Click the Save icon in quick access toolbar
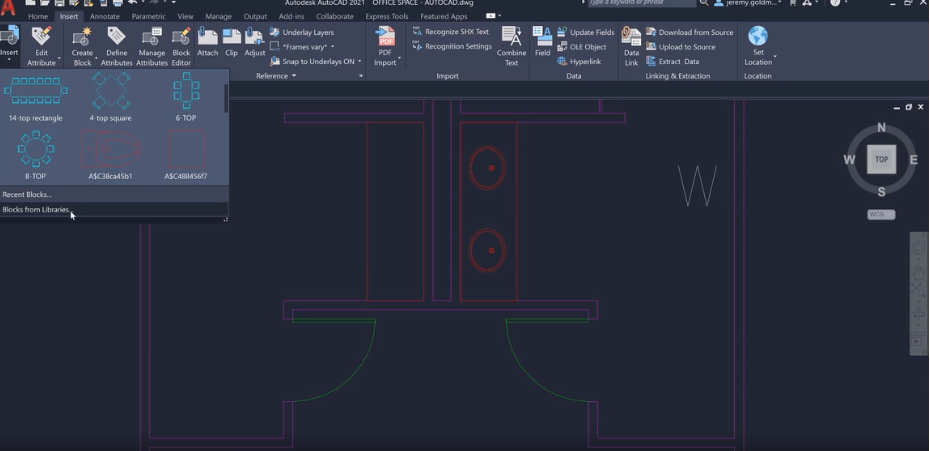 point(59,3)
